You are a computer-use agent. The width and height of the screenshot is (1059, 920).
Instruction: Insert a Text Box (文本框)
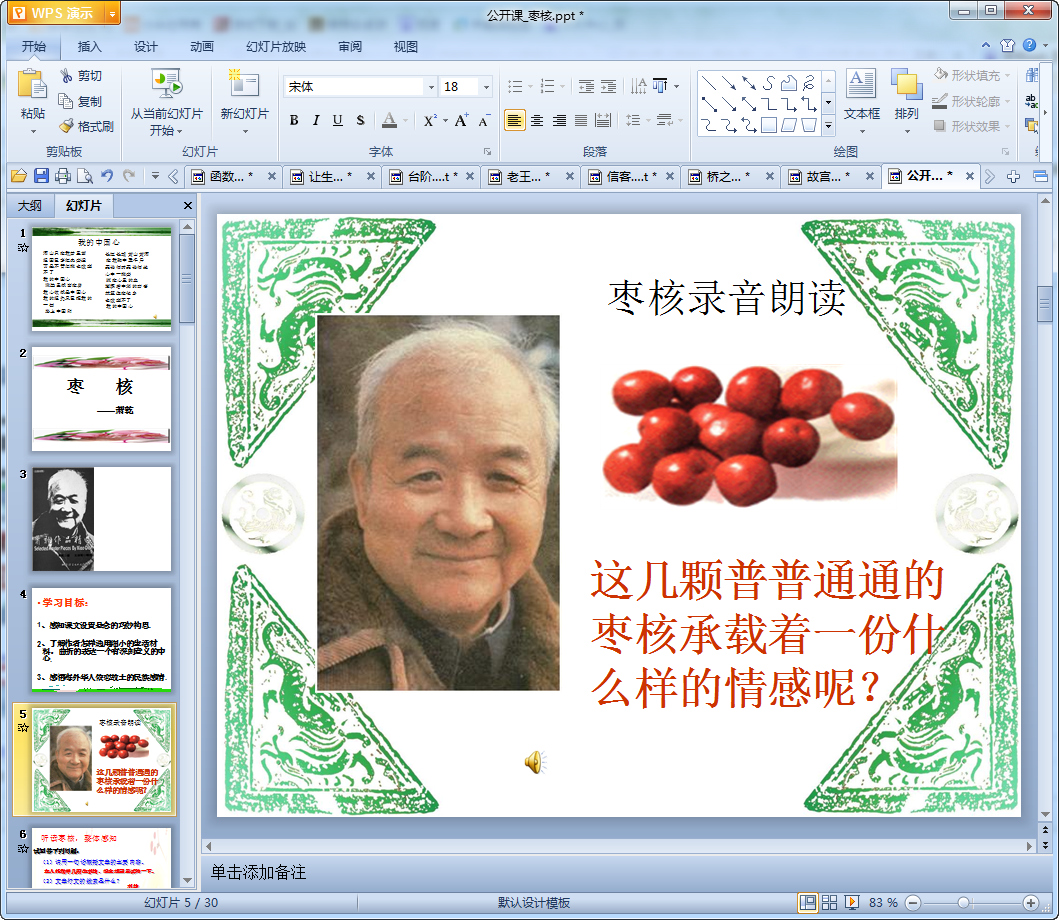tap(861, 95)
